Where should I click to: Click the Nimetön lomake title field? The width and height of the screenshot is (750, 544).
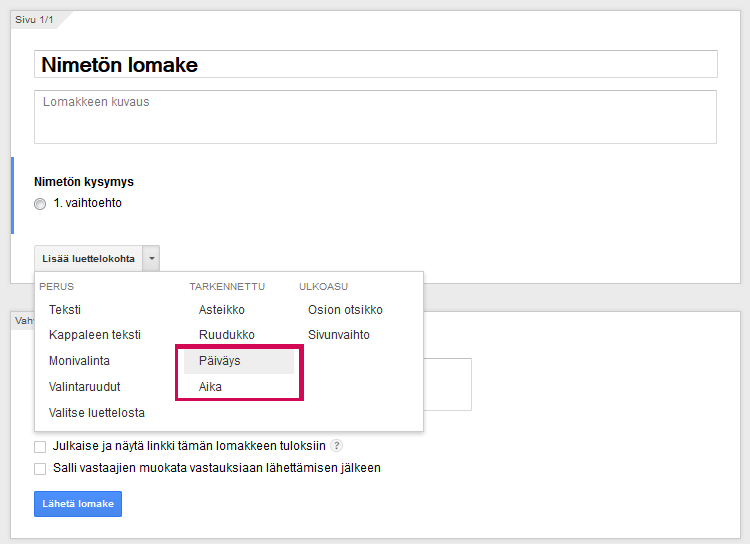pyautogui.click(x=375, y=65)
